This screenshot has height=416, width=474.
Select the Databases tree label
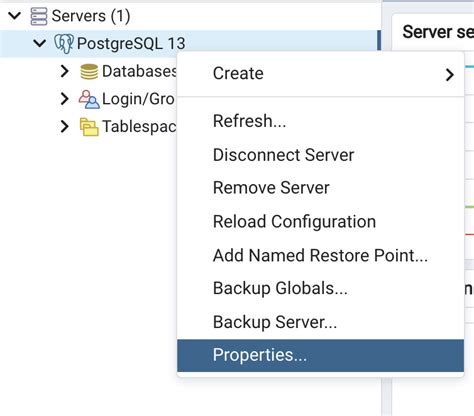click(x=139, y=71)
